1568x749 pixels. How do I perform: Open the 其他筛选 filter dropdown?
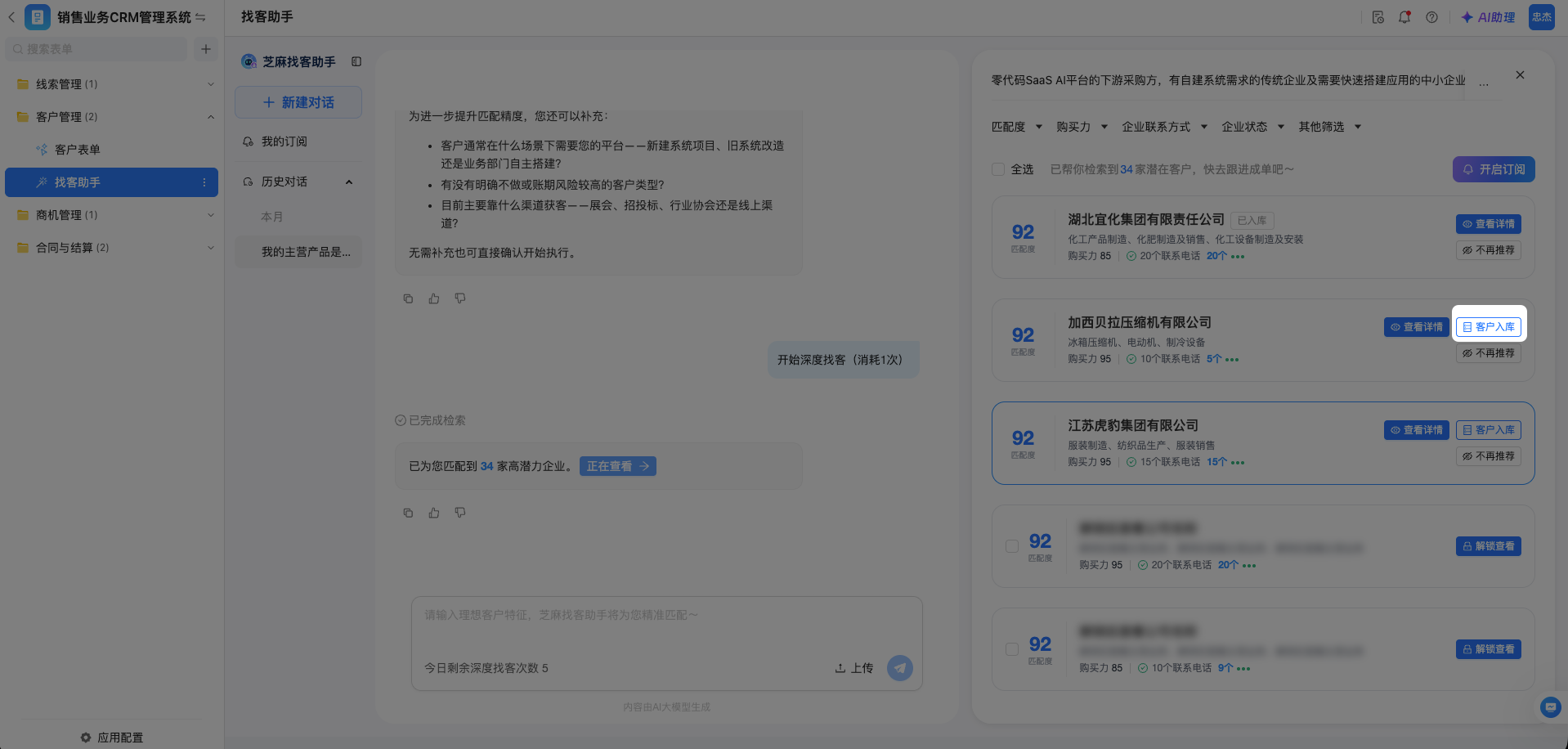coord(1330,127)
